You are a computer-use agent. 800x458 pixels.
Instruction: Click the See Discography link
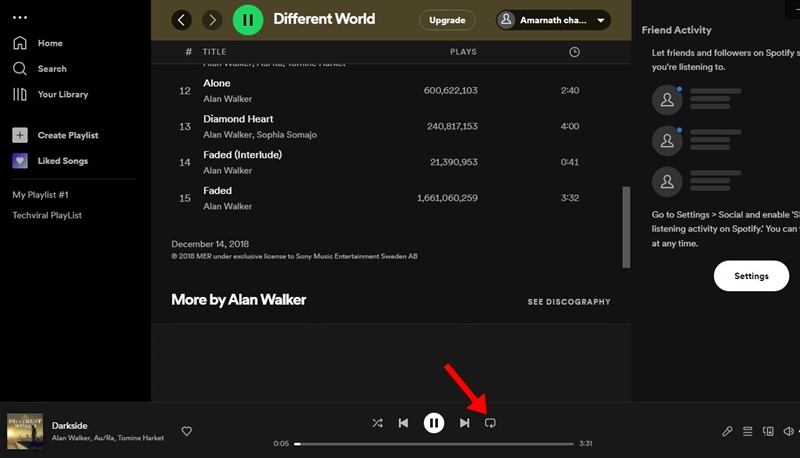(x=568, y=301)
